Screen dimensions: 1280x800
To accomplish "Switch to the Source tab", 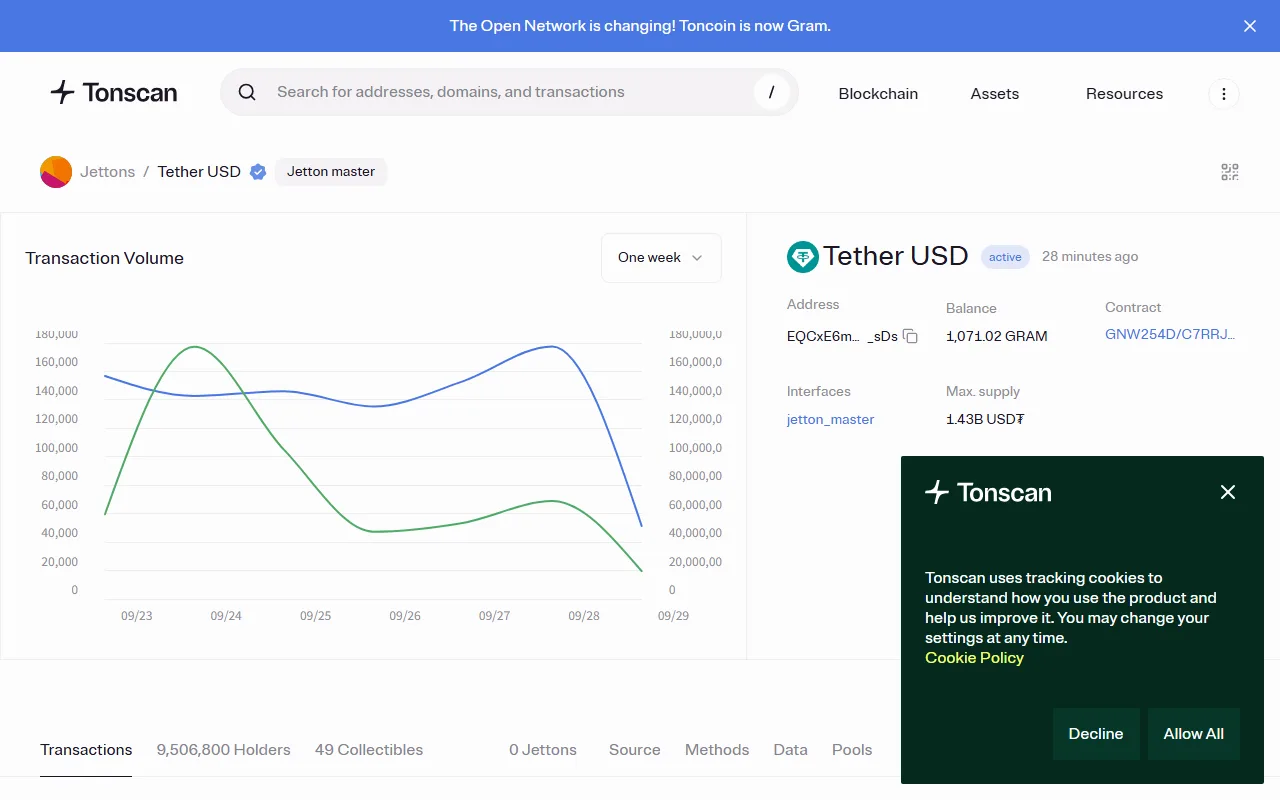I will coord(635,750).
